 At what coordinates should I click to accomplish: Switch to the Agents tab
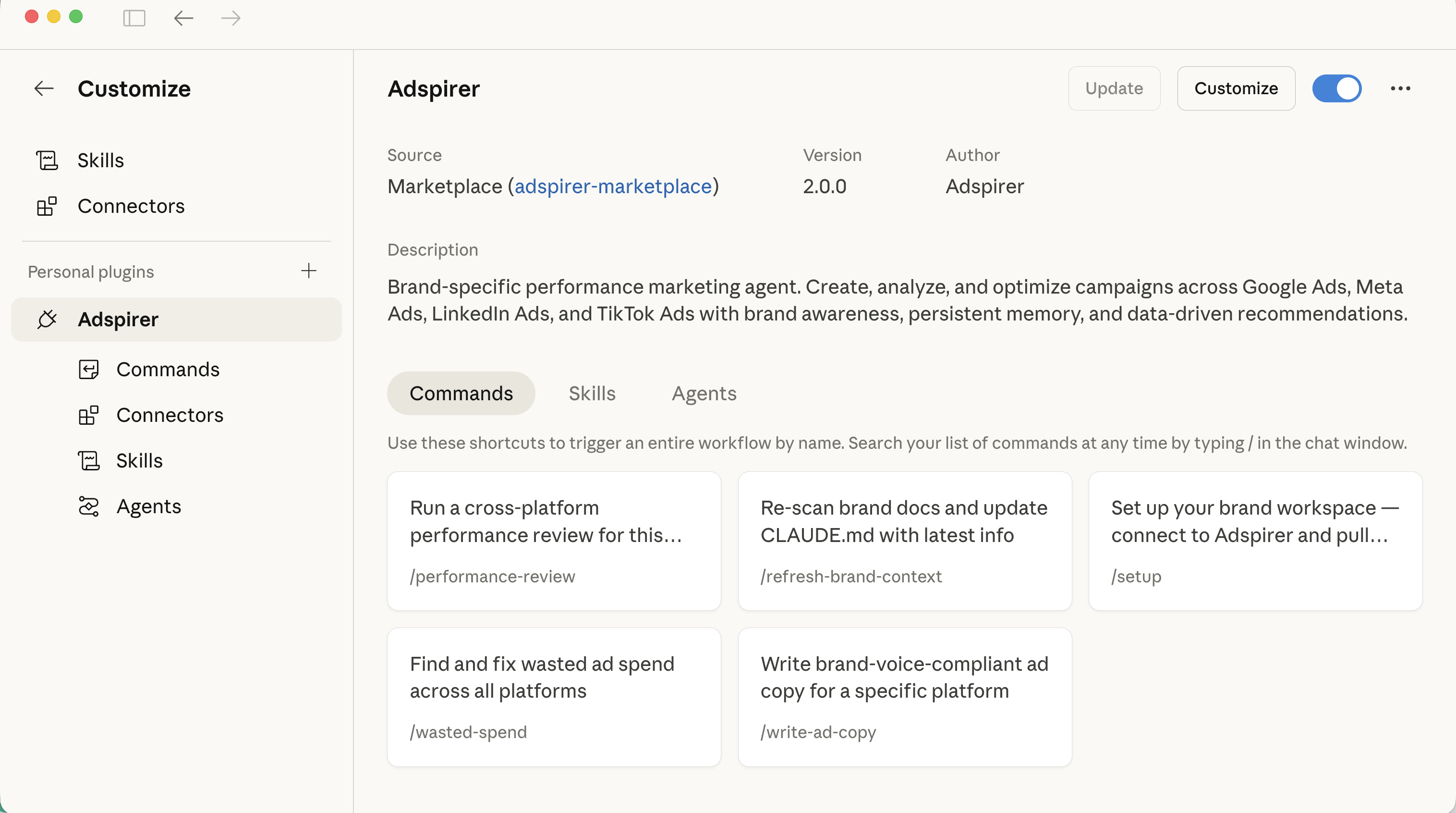[704, 393]
